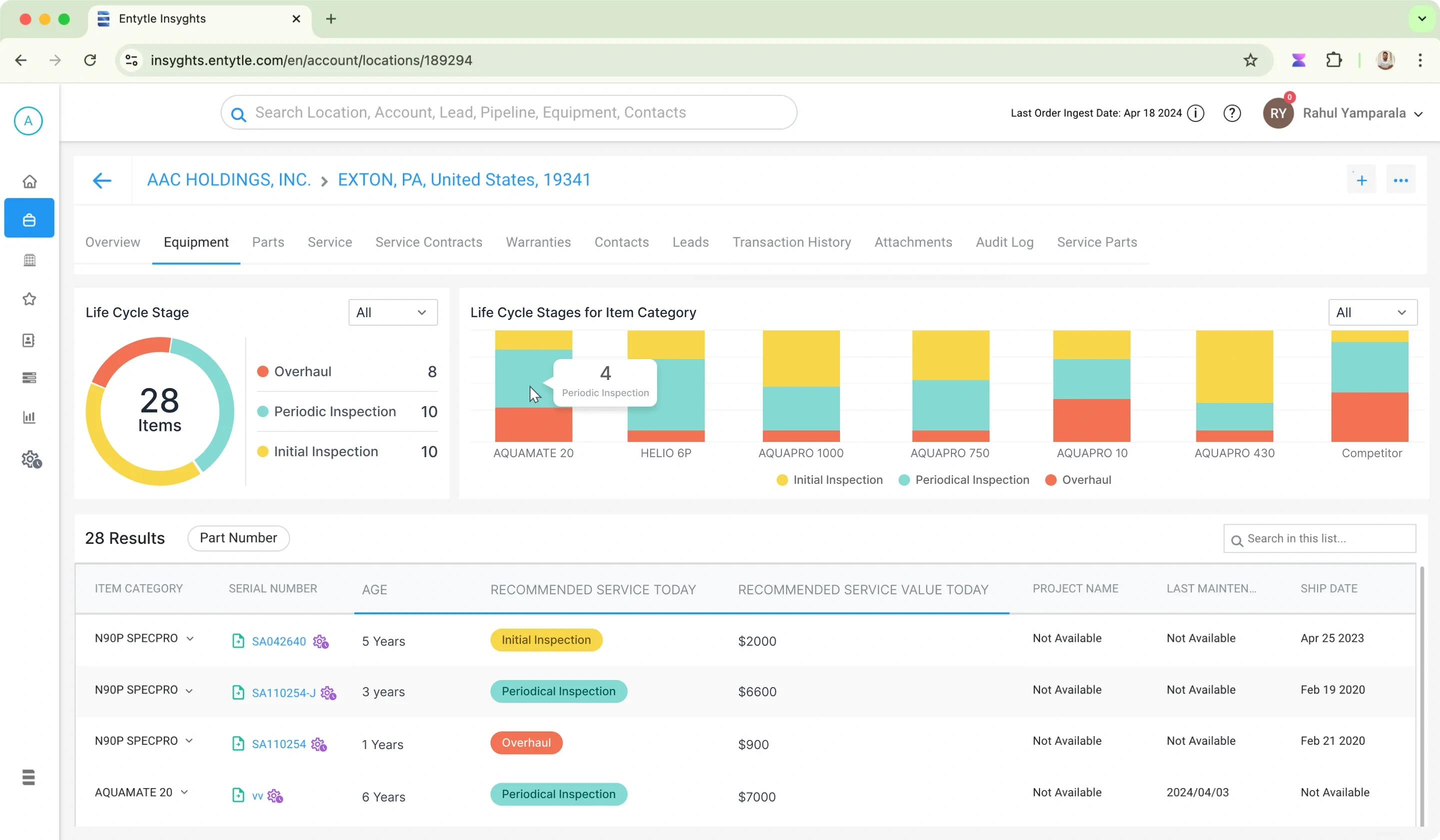Open the building locations icon in sidebar
Image resolution: width=1440 pixels, height=840 pixels.
(x=29, y=260)
